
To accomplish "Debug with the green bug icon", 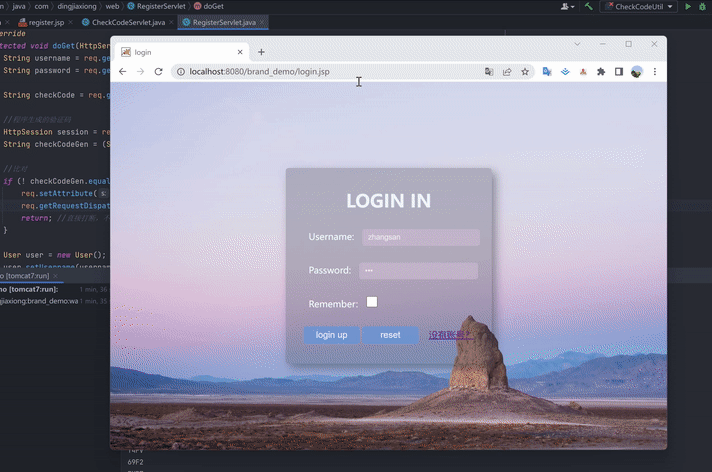I will click(x=702, y=6).
